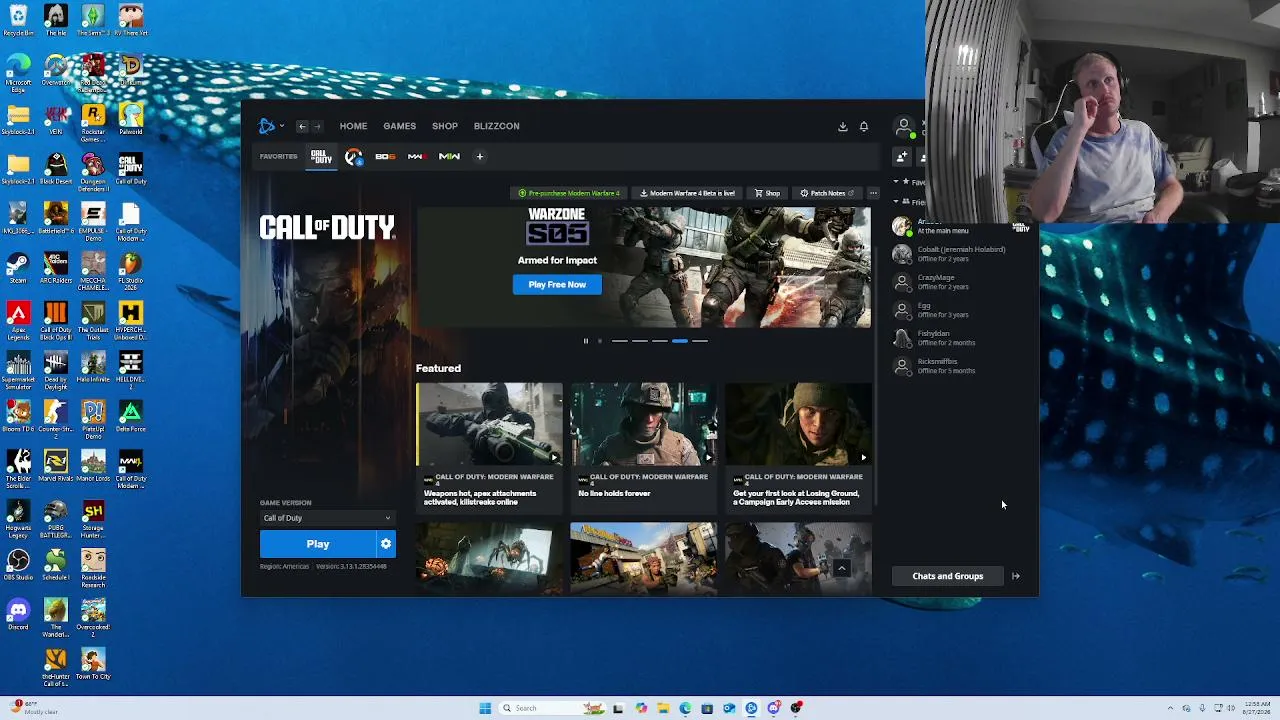Select friend CrazyMage in friends list
The height and width of the screenshot is (720, 1280).
[960, 282]
